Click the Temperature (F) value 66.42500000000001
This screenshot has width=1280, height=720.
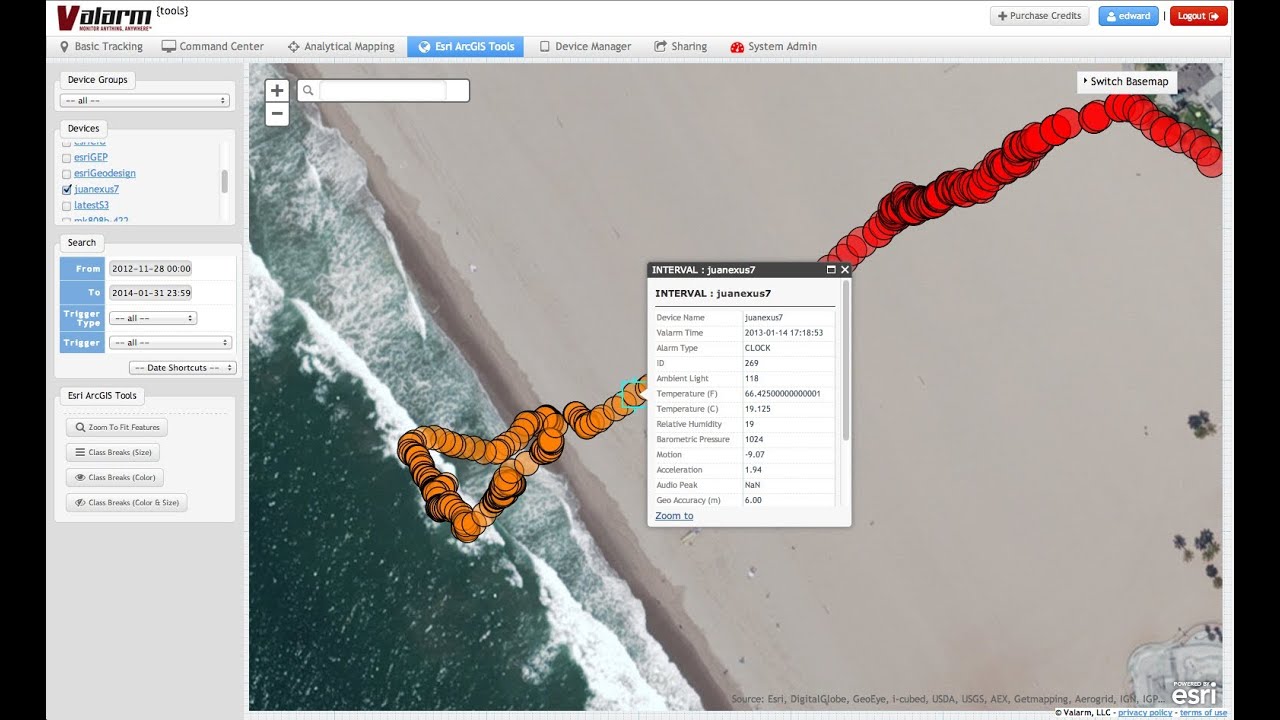pyautogui.click(x=782, y=394)
